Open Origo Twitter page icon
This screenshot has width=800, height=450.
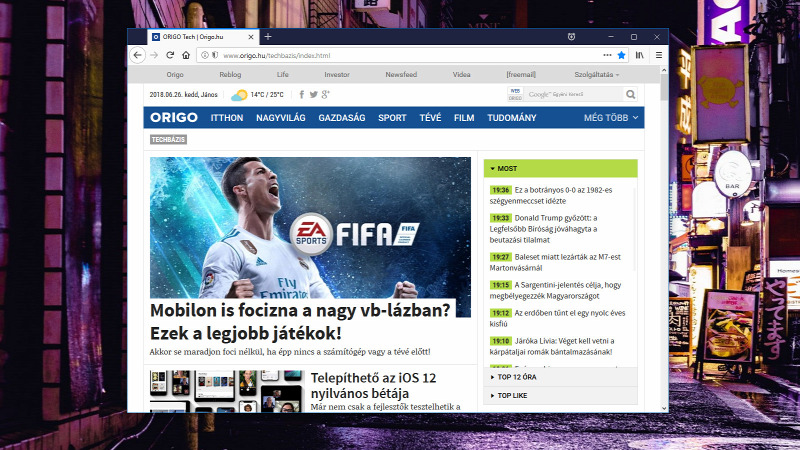pyautogui.click(x=313, y=94)
